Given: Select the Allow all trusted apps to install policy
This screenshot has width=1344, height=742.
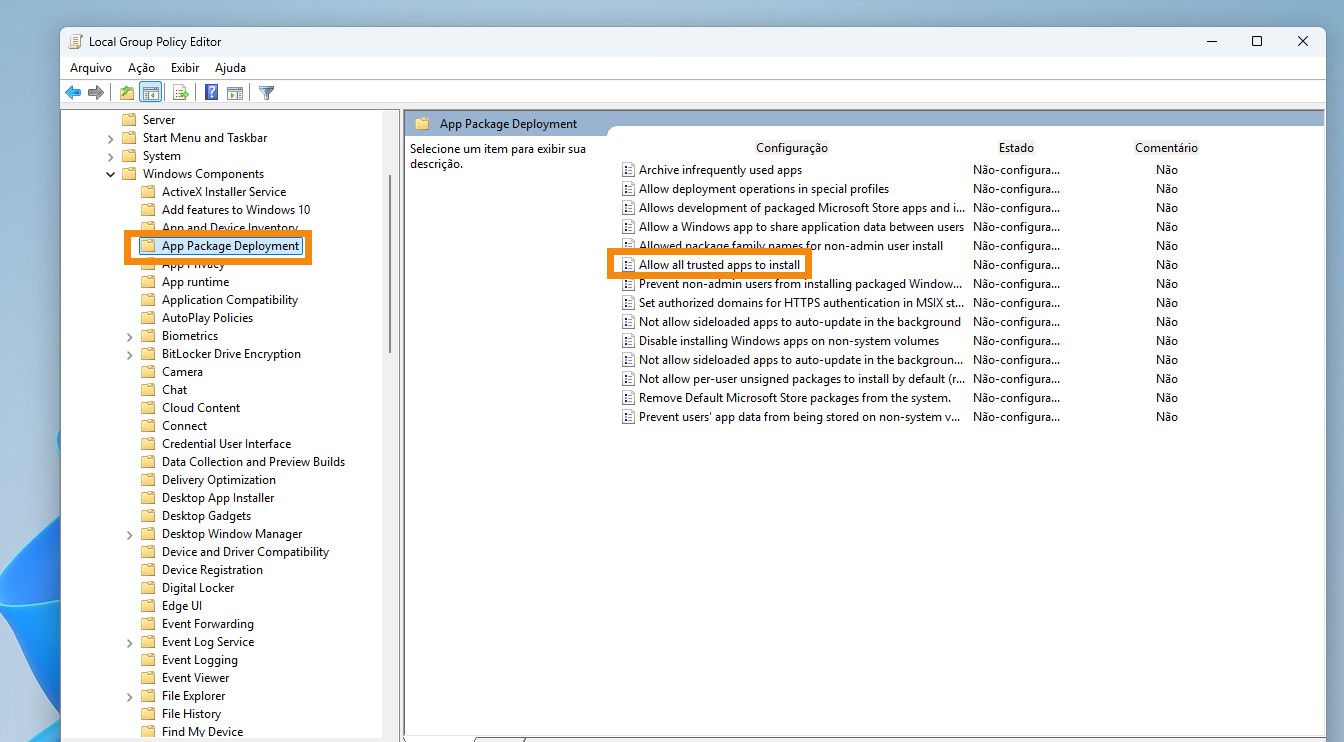Looking at the screenshot, I should click(x=720, y=265).
